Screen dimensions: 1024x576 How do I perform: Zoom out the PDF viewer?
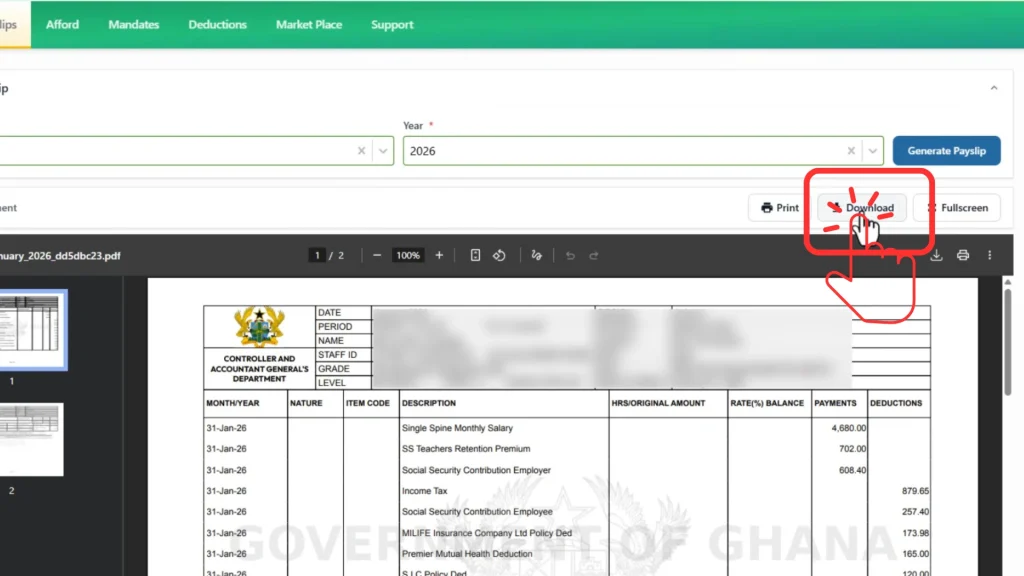click(x=377, y=255)
